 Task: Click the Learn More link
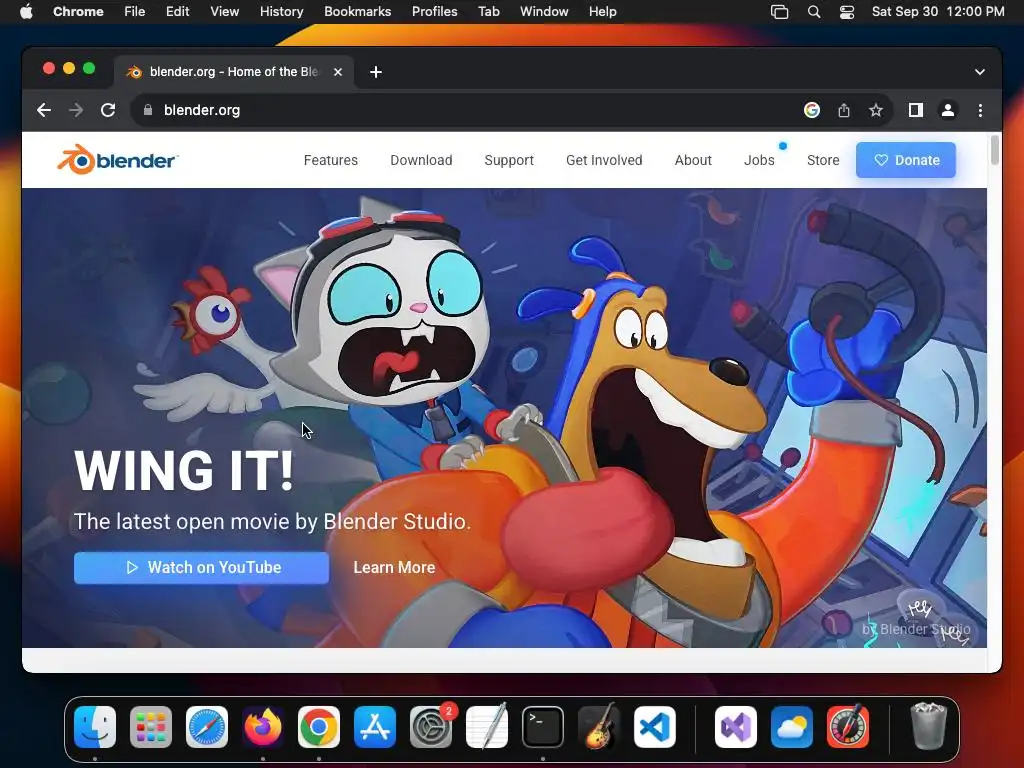[x=394, y=568]
